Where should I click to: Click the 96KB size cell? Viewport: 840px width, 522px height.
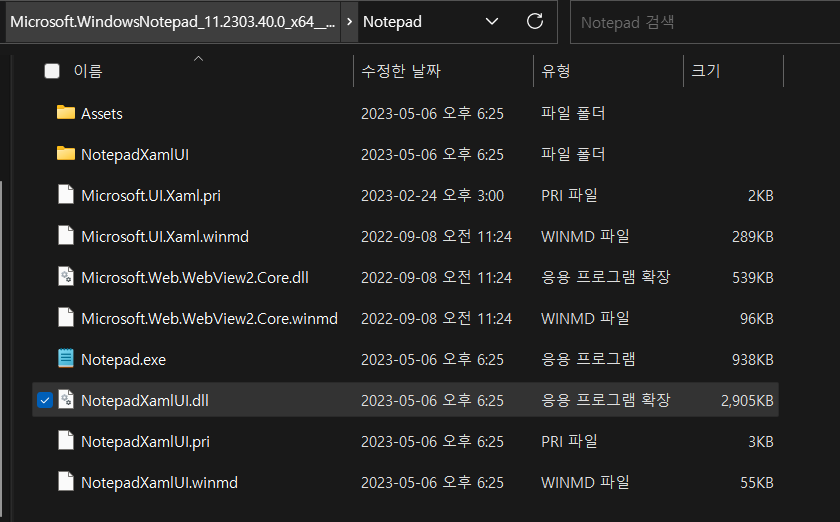pyautogui.click(x=756, y=318)
